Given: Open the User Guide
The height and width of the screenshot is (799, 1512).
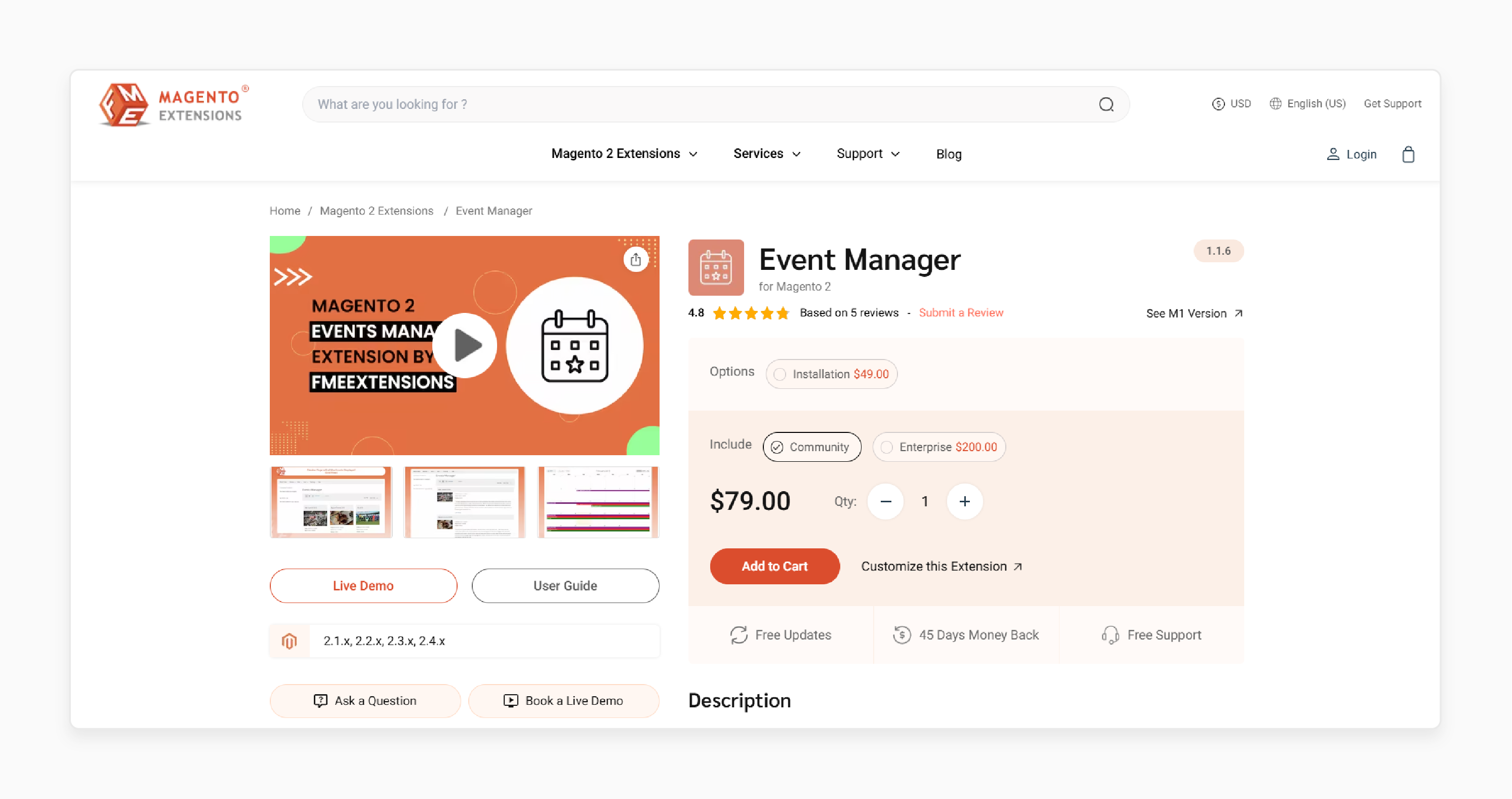Looking at the screenshot, I should (565, 586).
